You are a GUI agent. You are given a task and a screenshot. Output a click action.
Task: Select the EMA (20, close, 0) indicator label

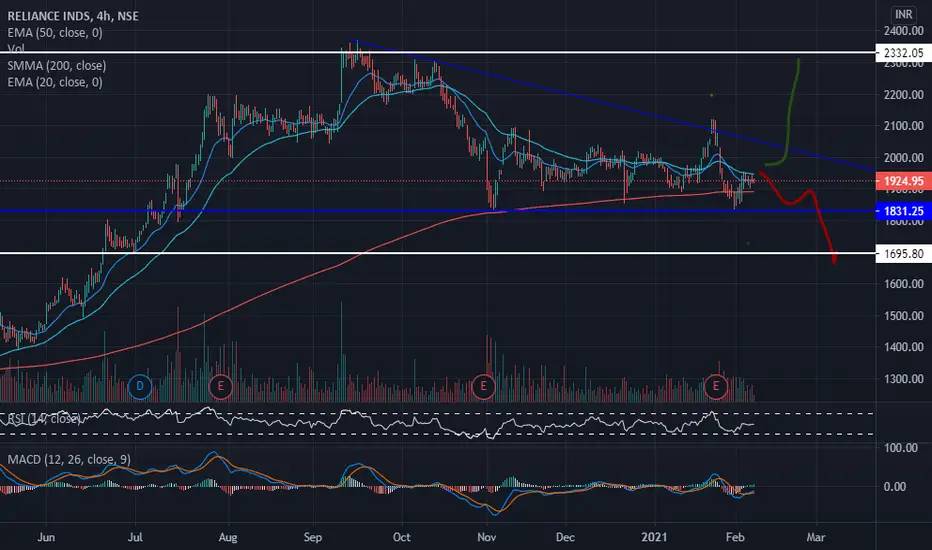click(55, 82)
